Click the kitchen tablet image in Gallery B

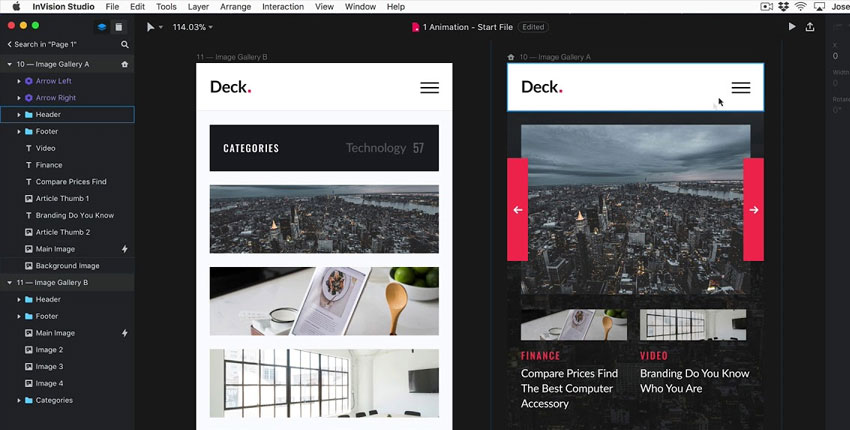point(324,301)
